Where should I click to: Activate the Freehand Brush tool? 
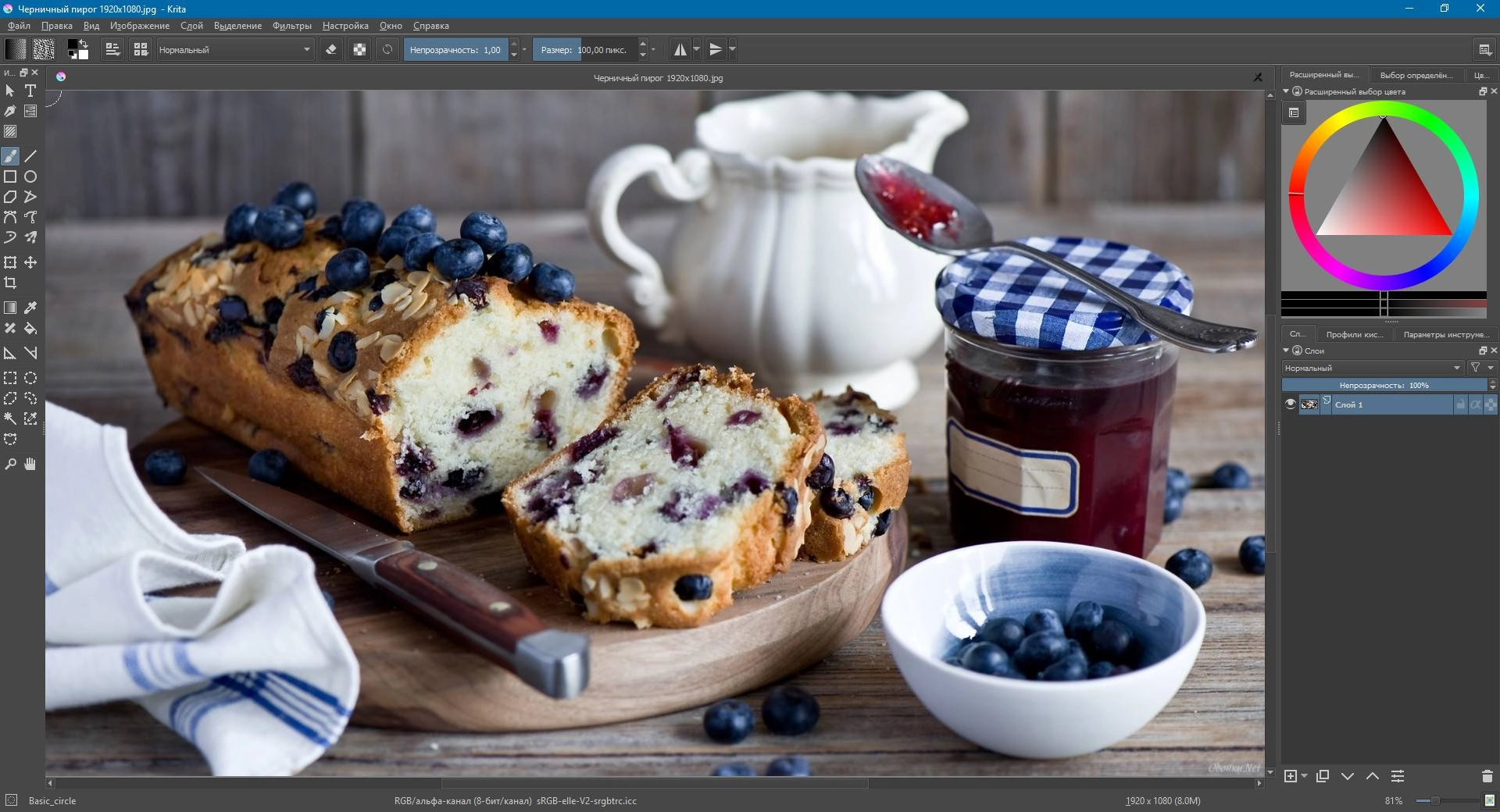[x=10, y=156]
